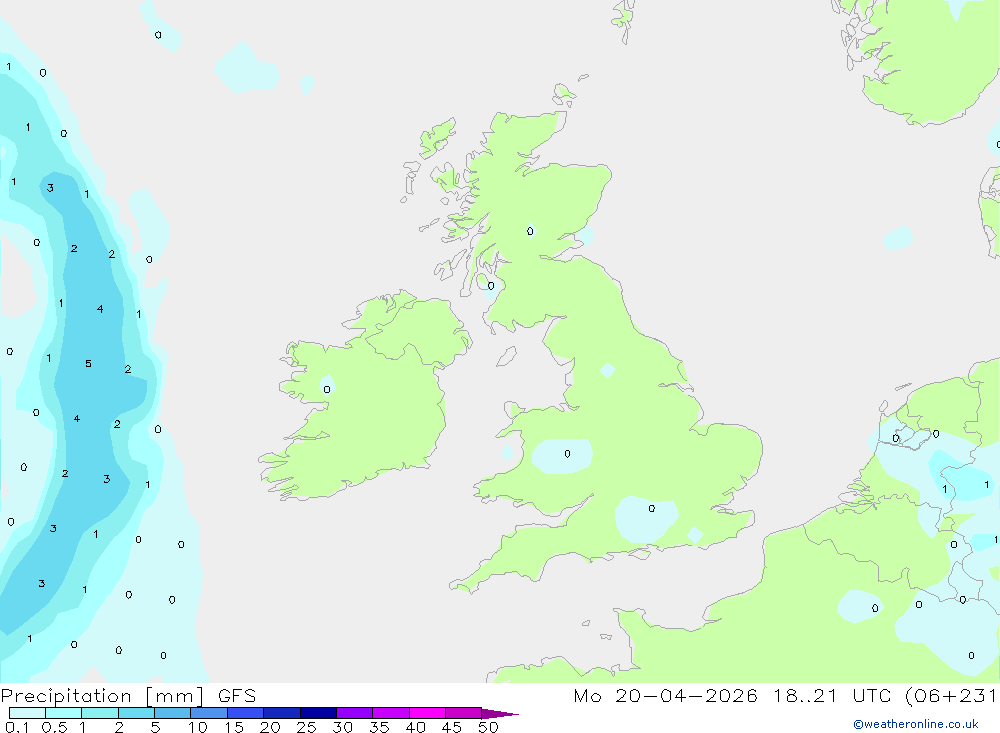Click the '0.1' legend scale label
Image resolution: width=1000 pixels, height=733 pixels.
[x=17, y=727]
